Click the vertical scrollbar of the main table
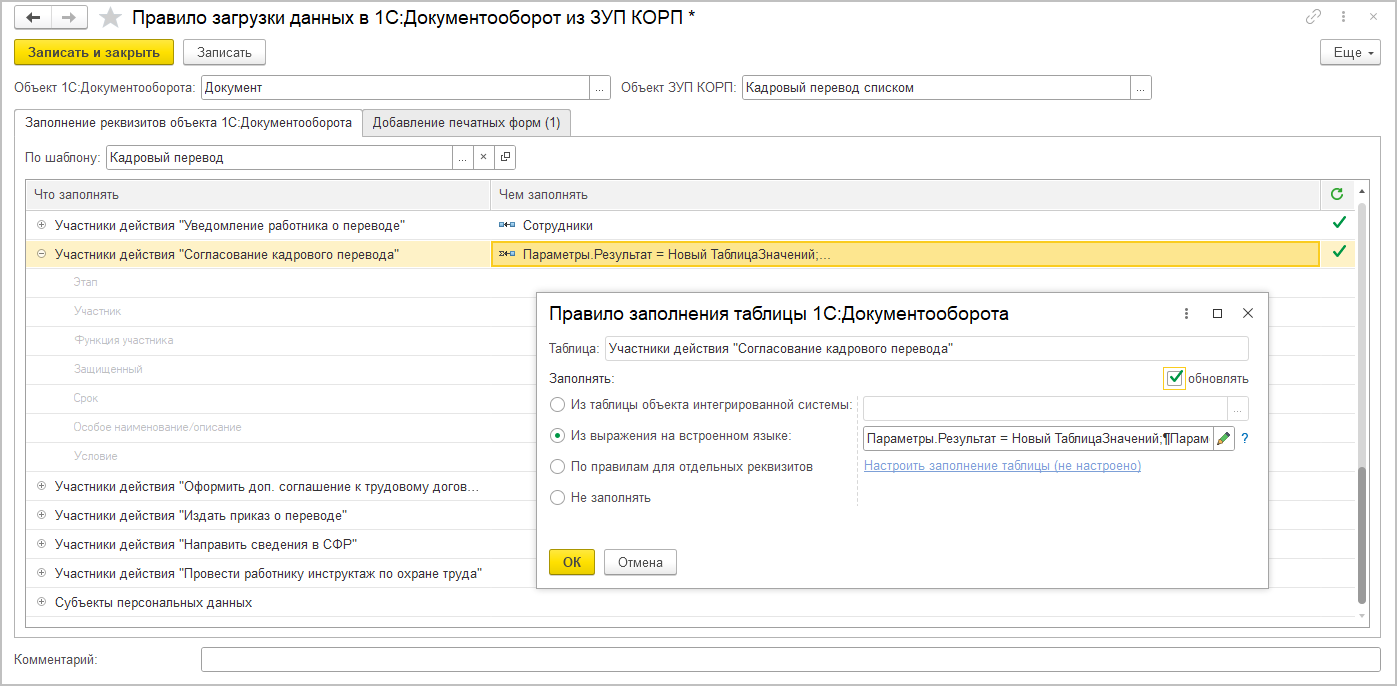The width and height of the screenshot is (1397, 686). pyautogui.click(x=1361, y=534)
